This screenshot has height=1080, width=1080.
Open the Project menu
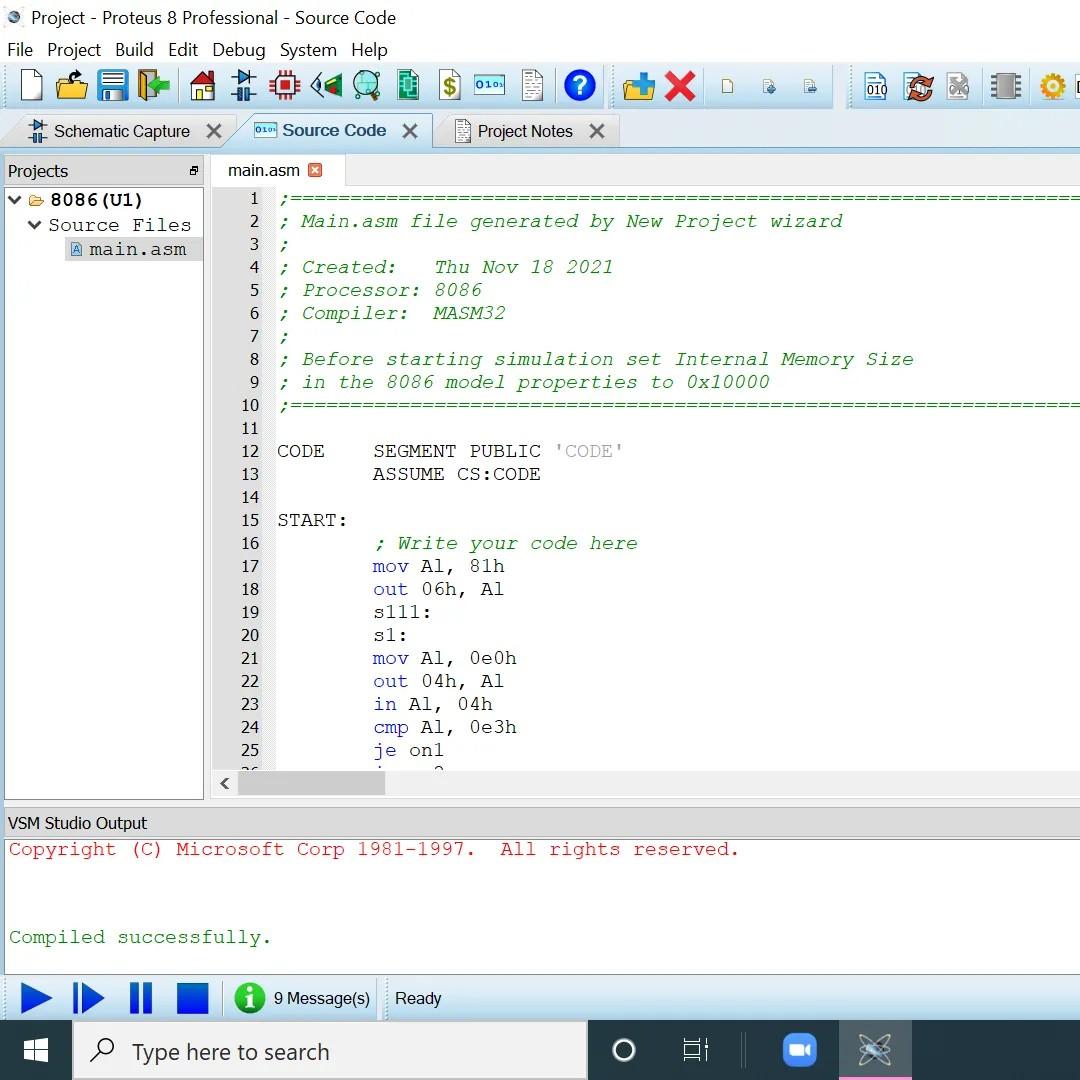pyautogui.click(x=74, y=50)
